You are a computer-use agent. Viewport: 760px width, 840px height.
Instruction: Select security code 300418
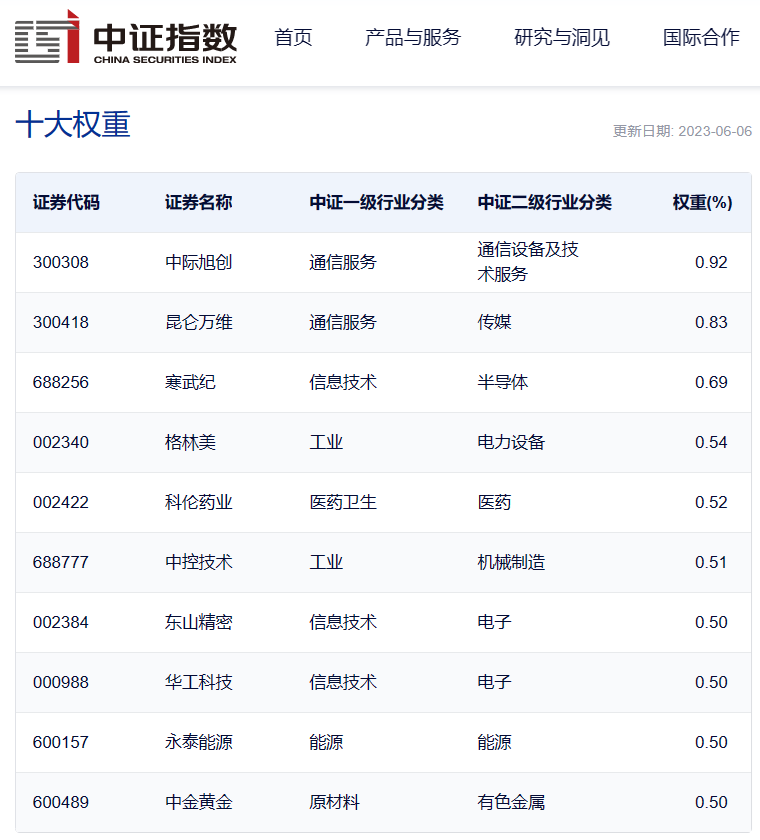[61, 322]
